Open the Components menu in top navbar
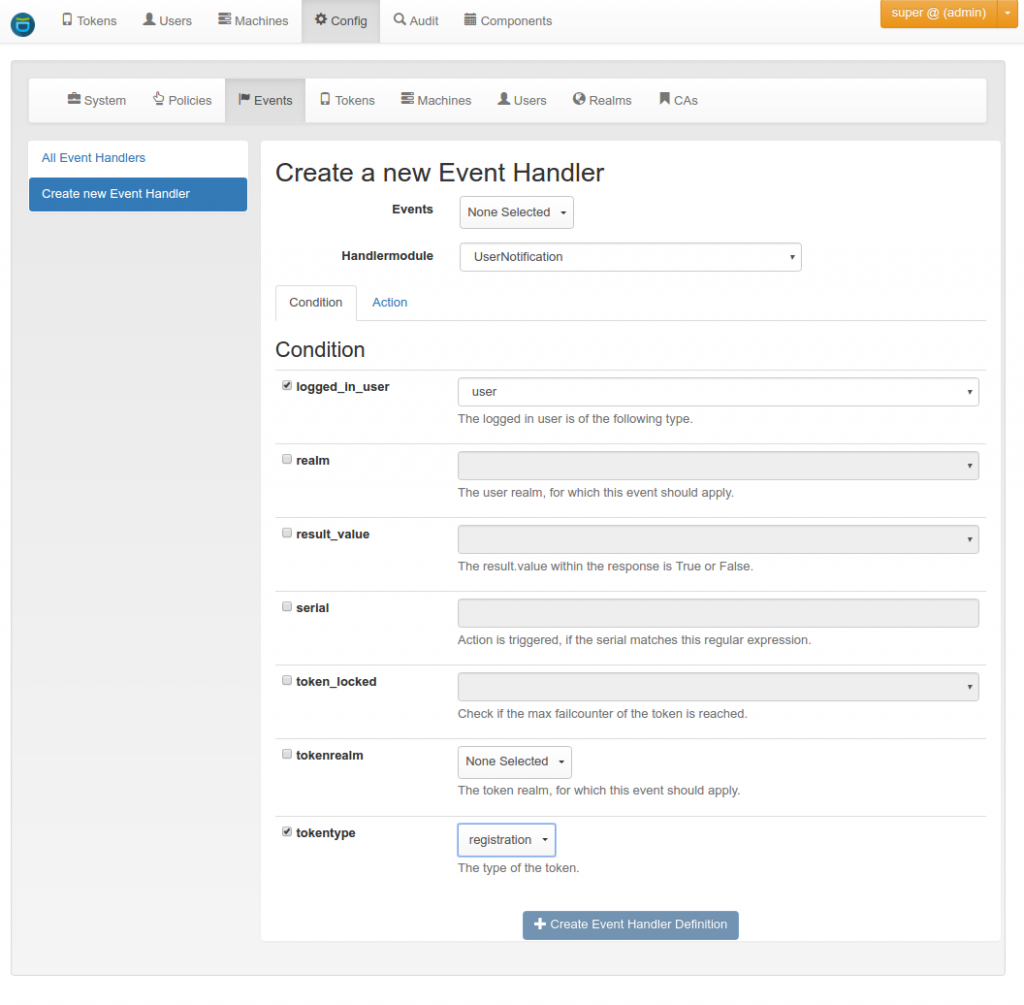This screenshot has height=1005, width=1024. tap(508, 21)
